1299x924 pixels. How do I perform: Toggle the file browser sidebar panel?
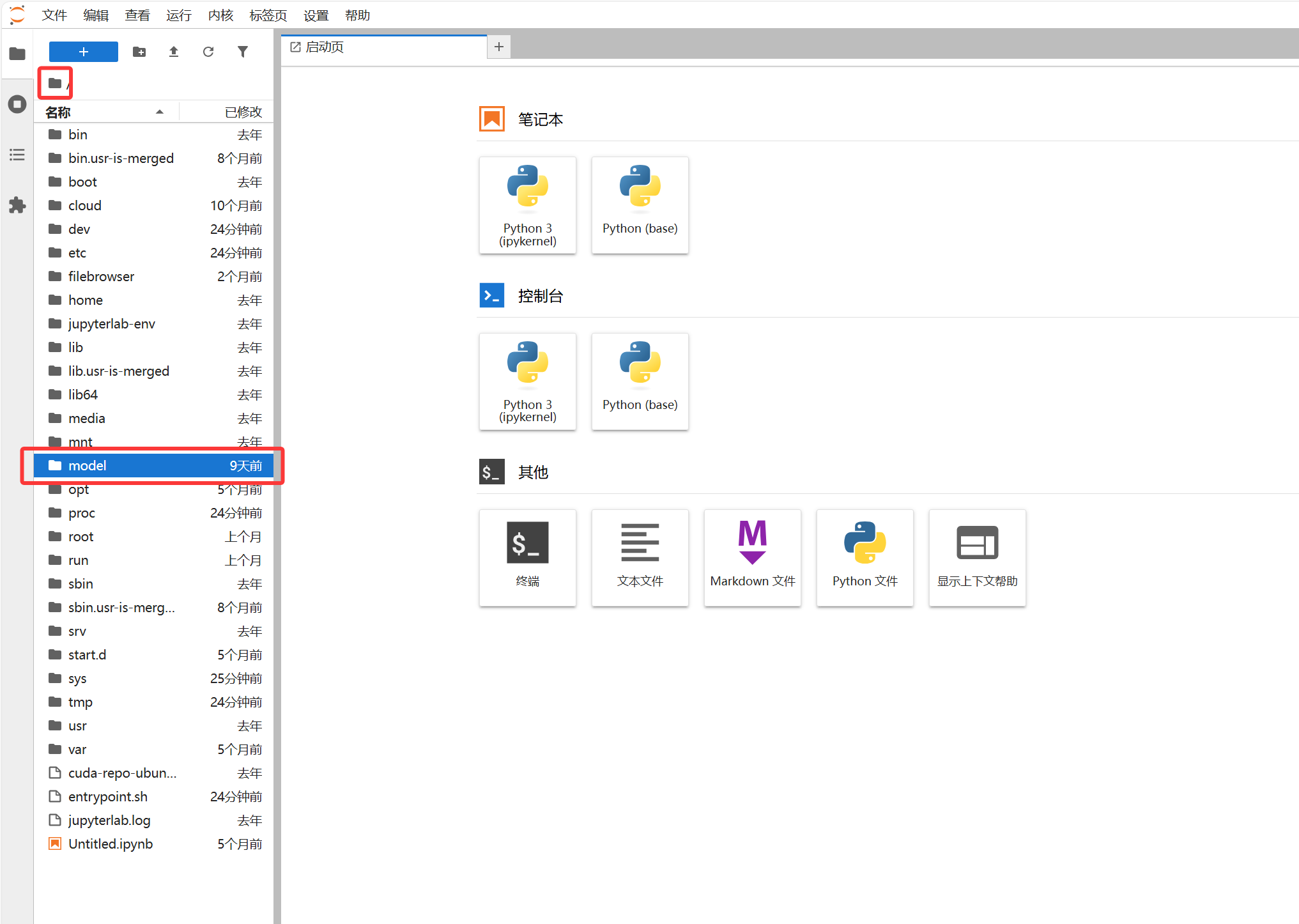17,54
